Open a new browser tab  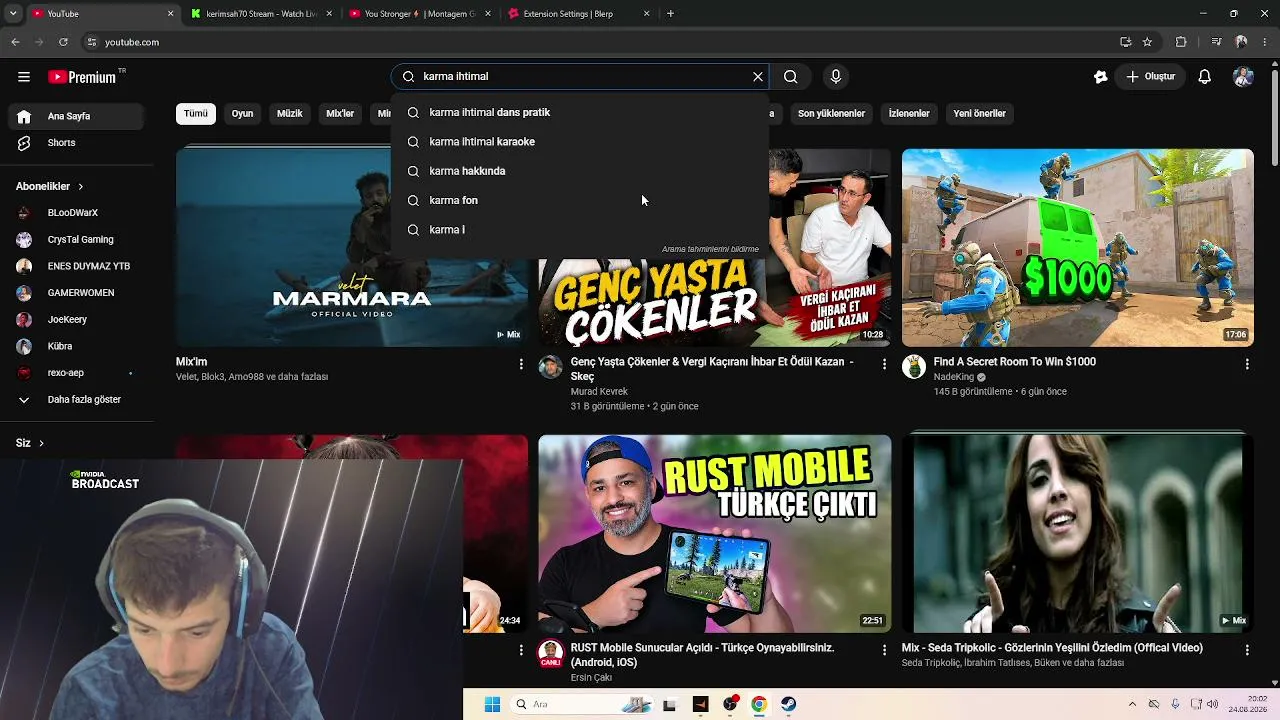coord(670,14)
